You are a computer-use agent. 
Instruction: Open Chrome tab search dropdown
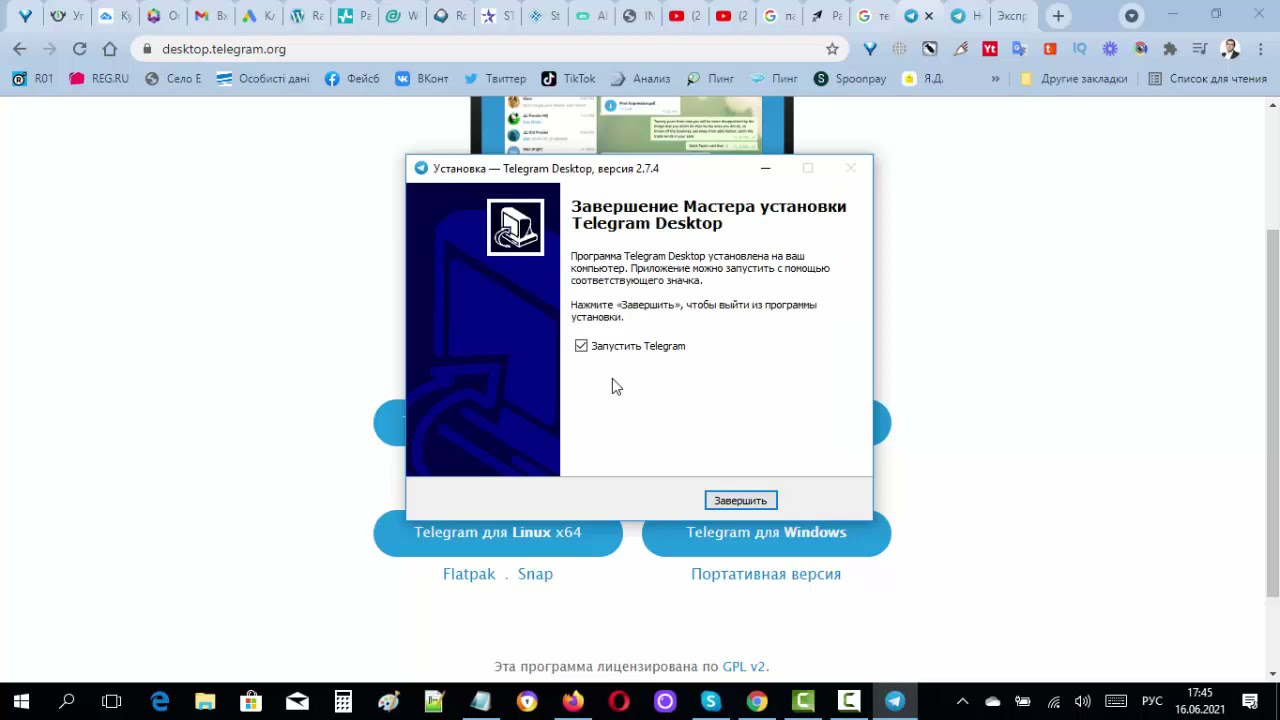point(1131,16)
